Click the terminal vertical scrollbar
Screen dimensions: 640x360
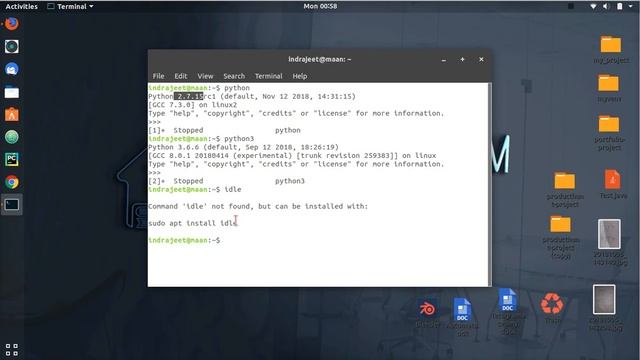pyautogui.click(x=489, y=184)
